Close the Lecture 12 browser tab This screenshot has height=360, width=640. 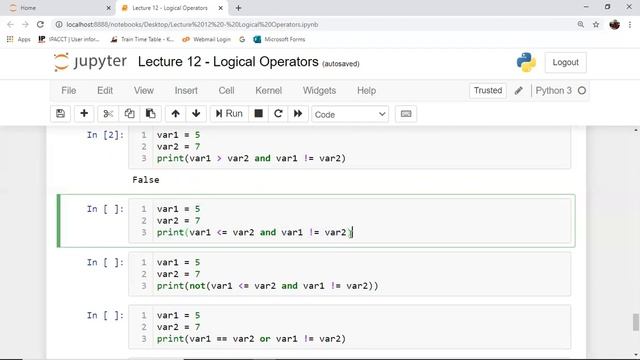(220, 8)
